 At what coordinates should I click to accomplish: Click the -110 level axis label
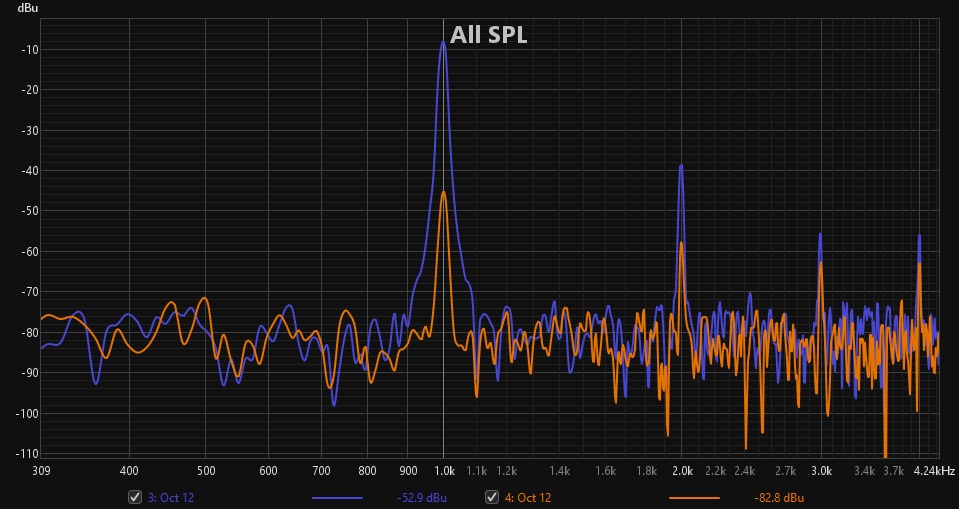(x=27, y=454)
